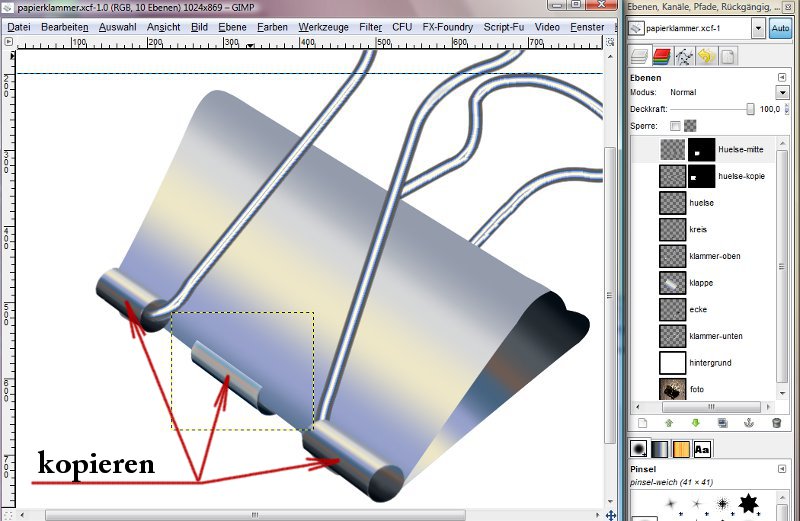Screen dimensions: 800x521
Task: Select the klammer-unten layer
Action: coord(716,336)
